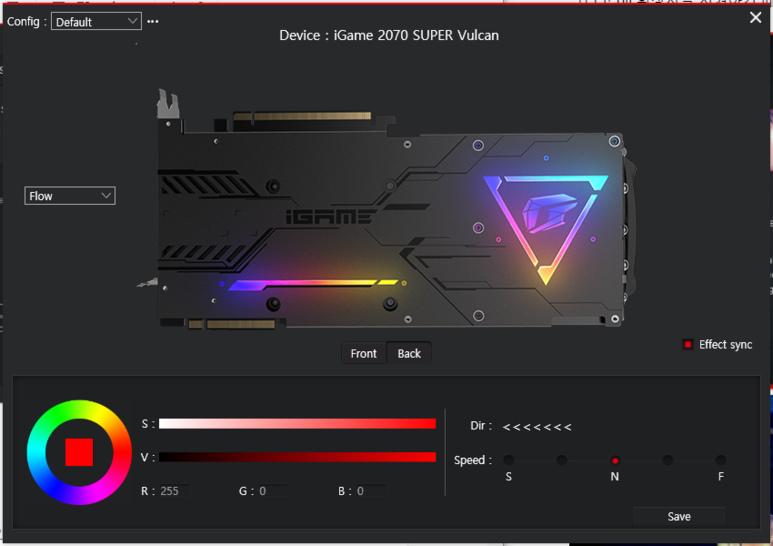This screenshot has width=773, height=546.
Task: Set speed to fastest F point
Action: coord(721,460)
